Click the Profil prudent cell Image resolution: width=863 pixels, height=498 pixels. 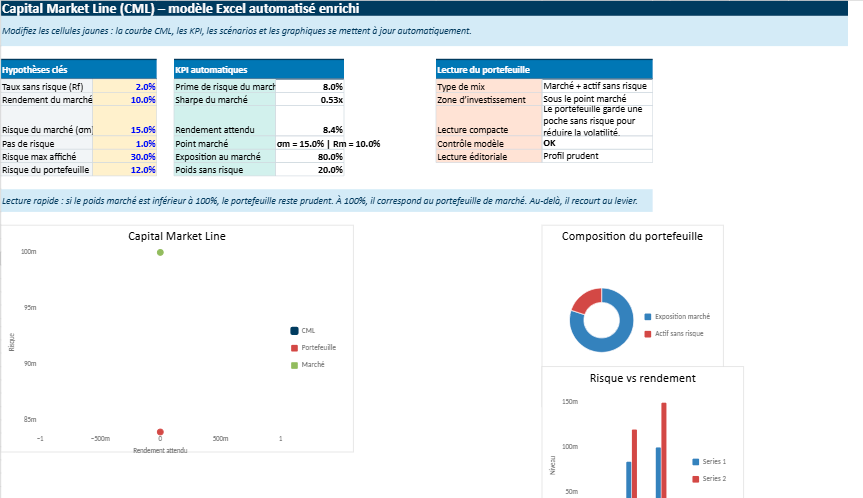point(596,156)
